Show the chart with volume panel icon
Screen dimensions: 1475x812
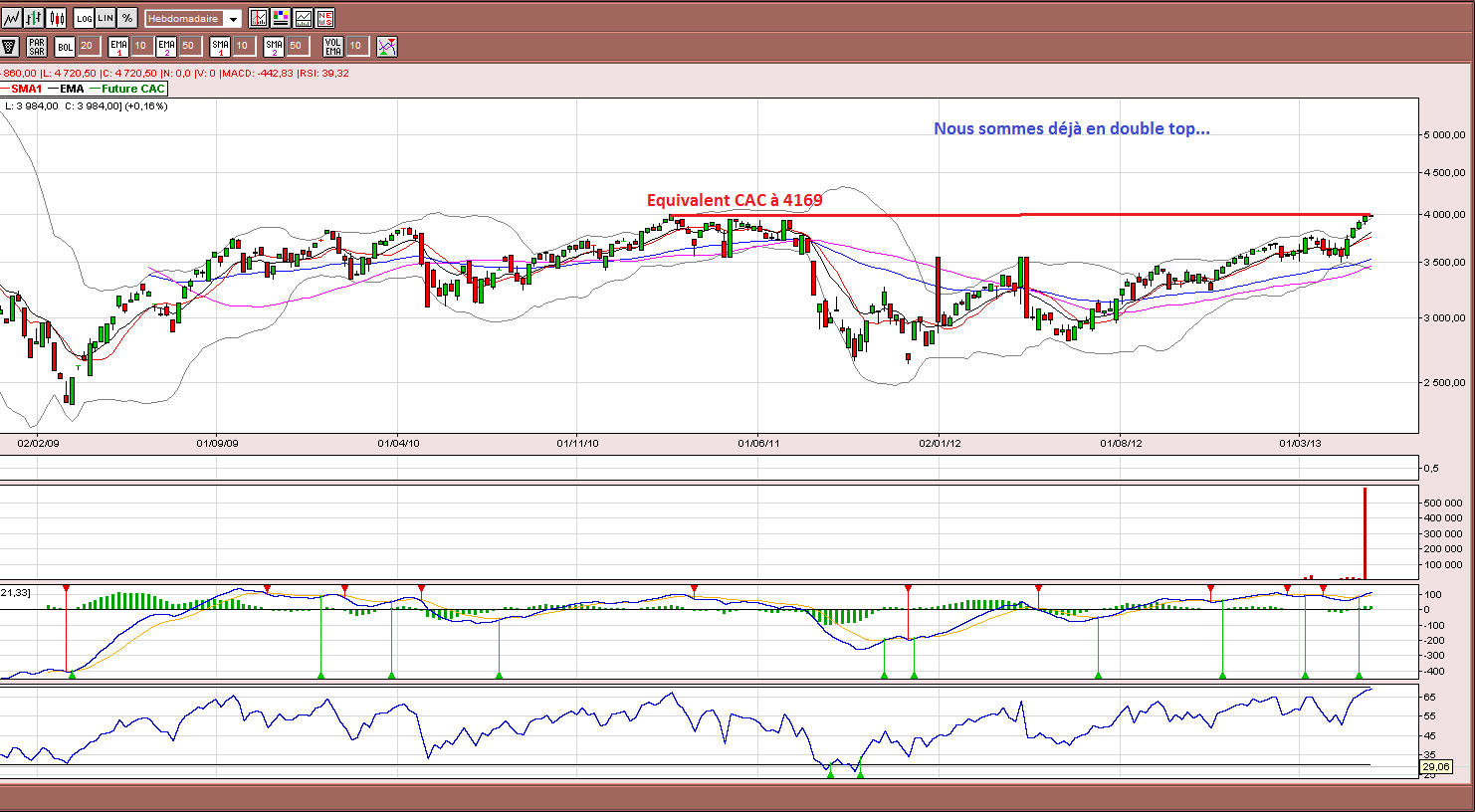303,18
